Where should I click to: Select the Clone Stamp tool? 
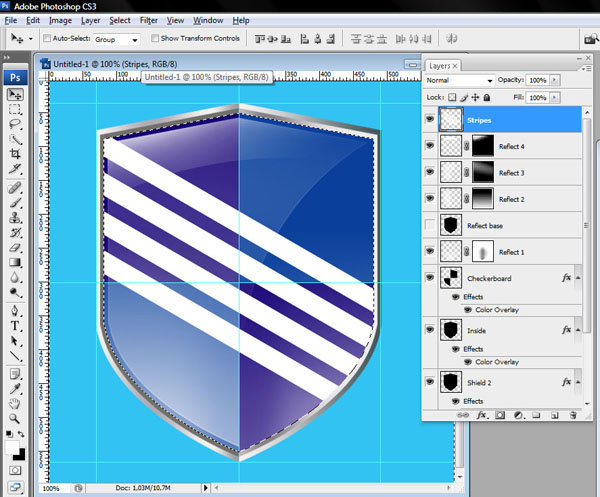[x=15, y=218]
